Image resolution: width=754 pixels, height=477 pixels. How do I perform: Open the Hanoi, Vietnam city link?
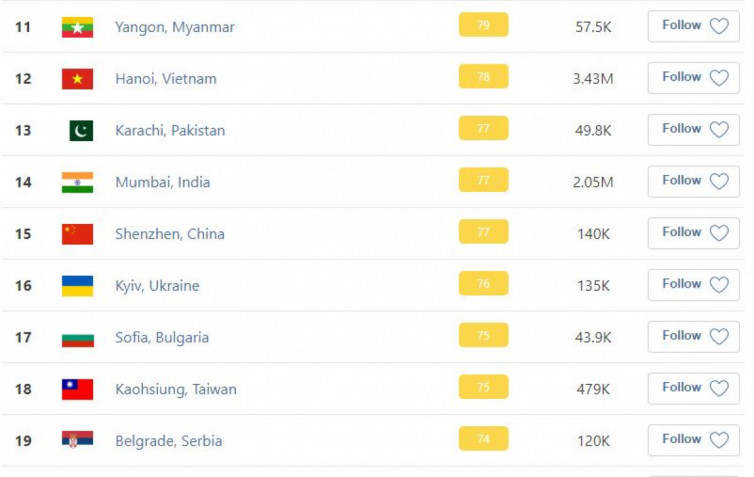click(166, 79)
